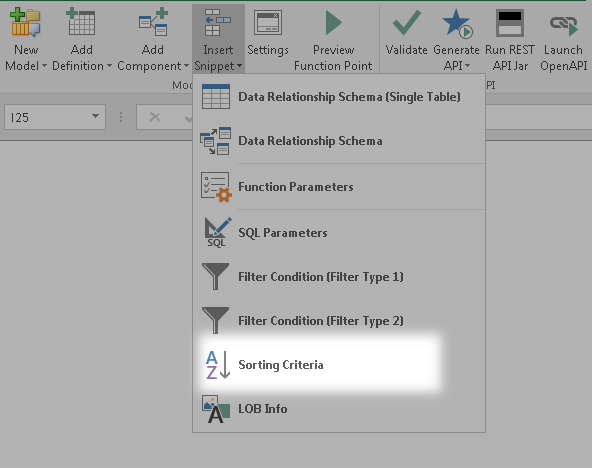592x468 pixels.
Task: Open the Name Box cell reference dropdown
Action: point(96,117)
